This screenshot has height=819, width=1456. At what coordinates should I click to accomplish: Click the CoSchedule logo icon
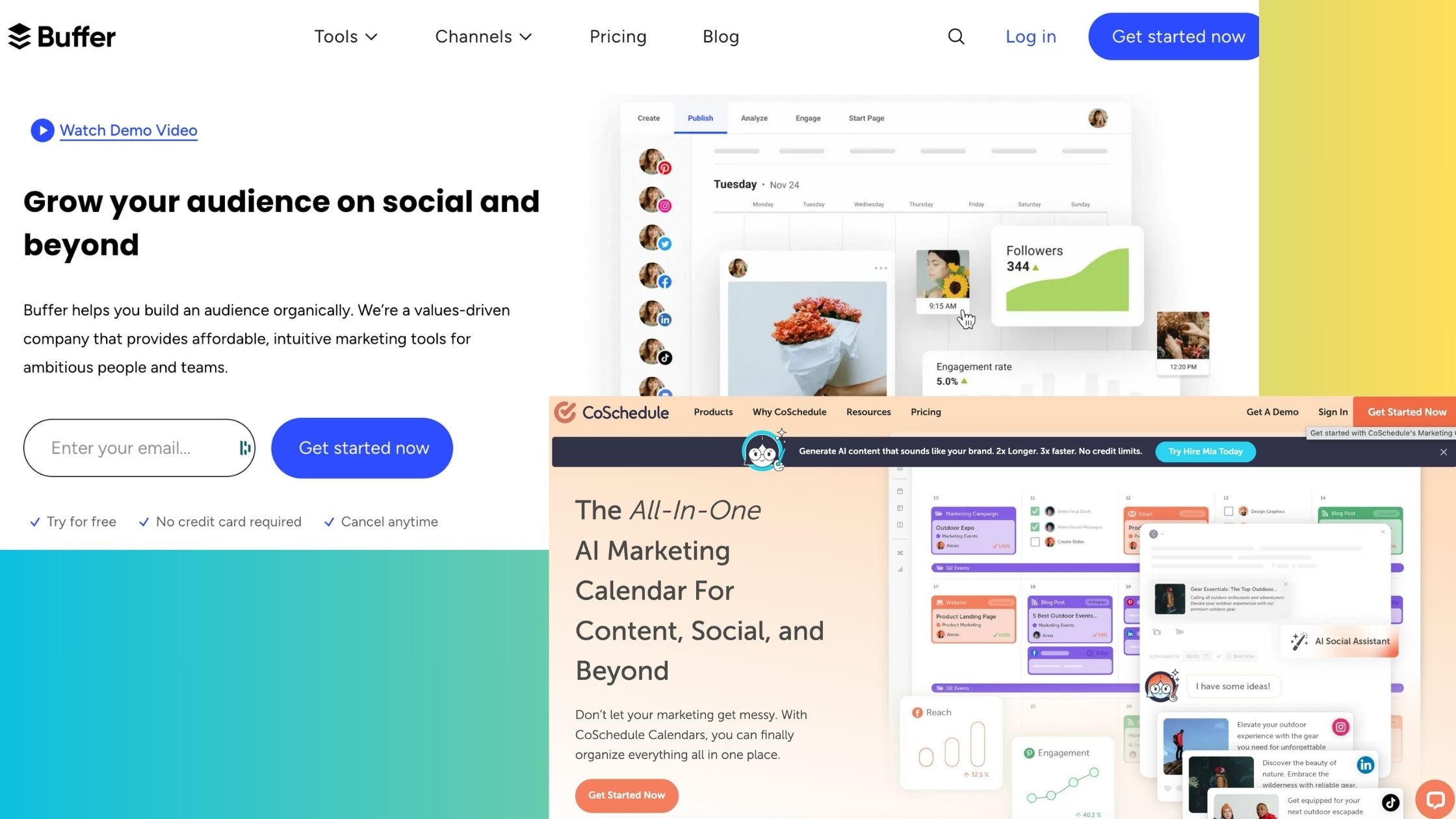point(565,412)
